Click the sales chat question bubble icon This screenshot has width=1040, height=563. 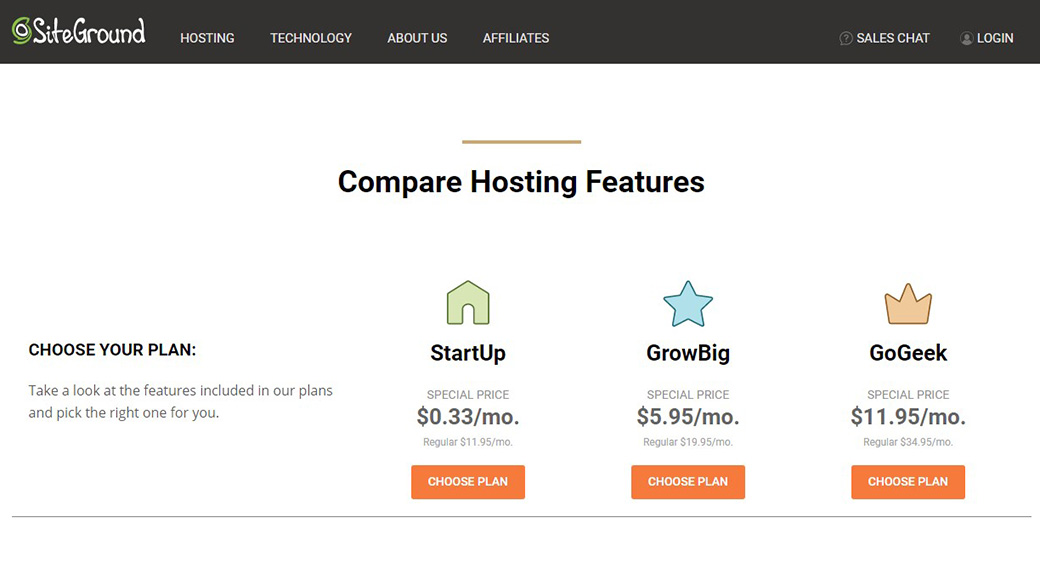click(x=846, y=38)
